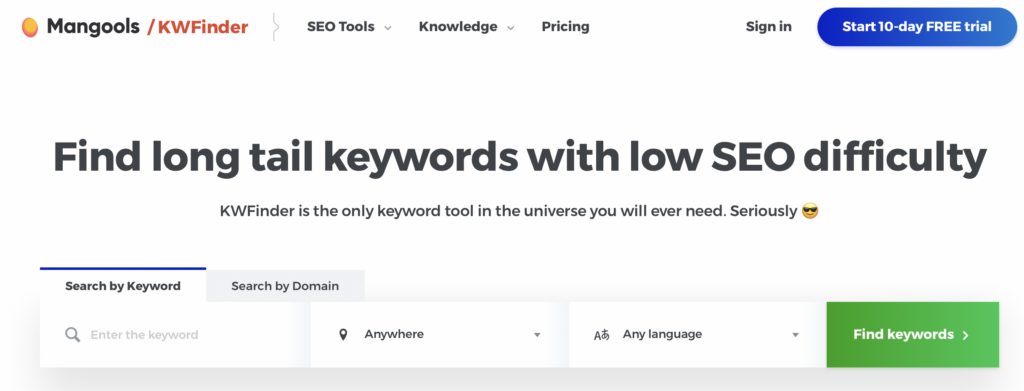Open the SEO Tools dropdown menu
Image resolution: width=1024 pixels, height=391 pixels.
point(349,27)
